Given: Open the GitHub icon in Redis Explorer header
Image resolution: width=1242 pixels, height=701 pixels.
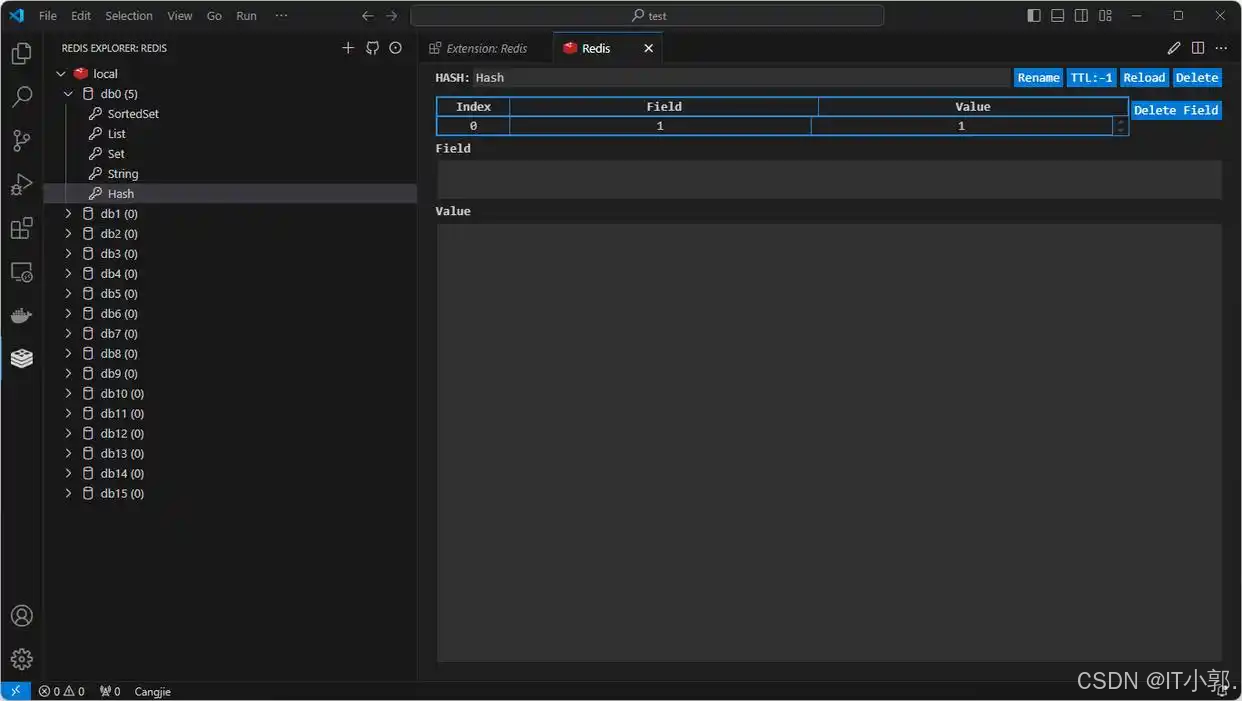Looking at the screenshot, I should (x=372, y=48).
